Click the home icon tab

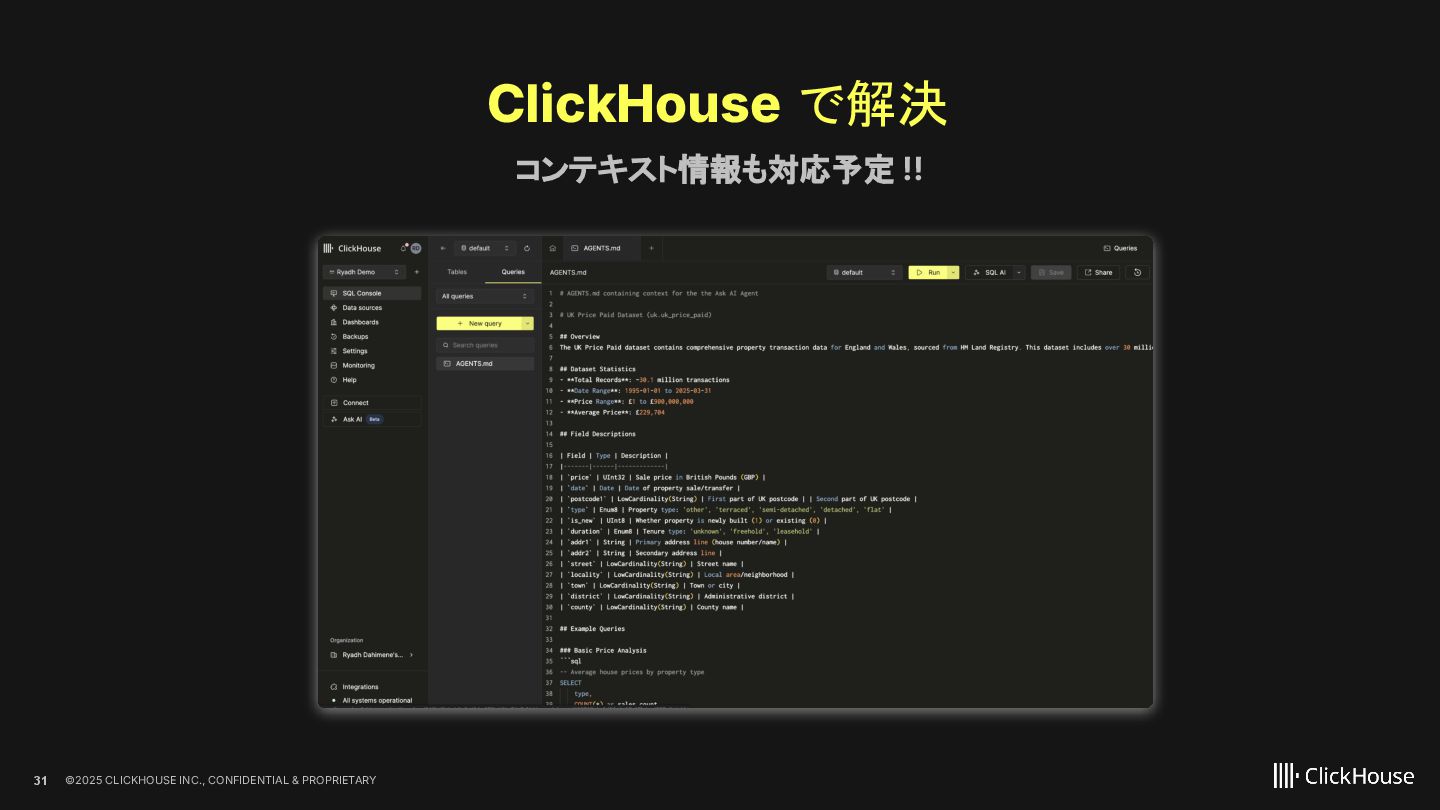(552, 248)
